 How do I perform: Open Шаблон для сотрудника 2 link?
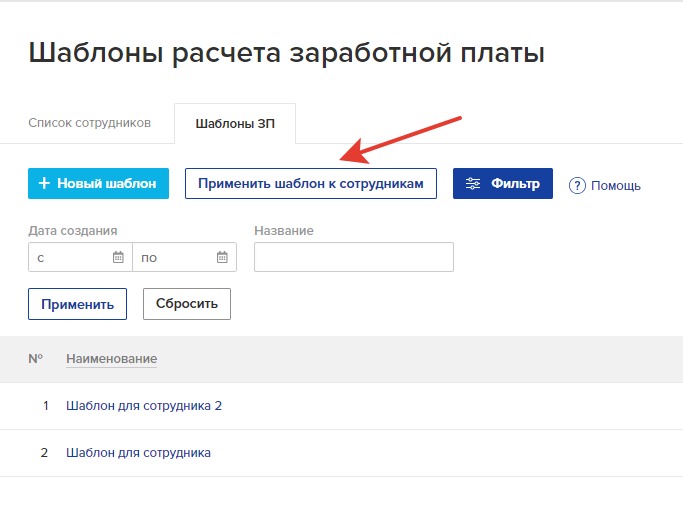pyautogui.click(x=144, y=406)
